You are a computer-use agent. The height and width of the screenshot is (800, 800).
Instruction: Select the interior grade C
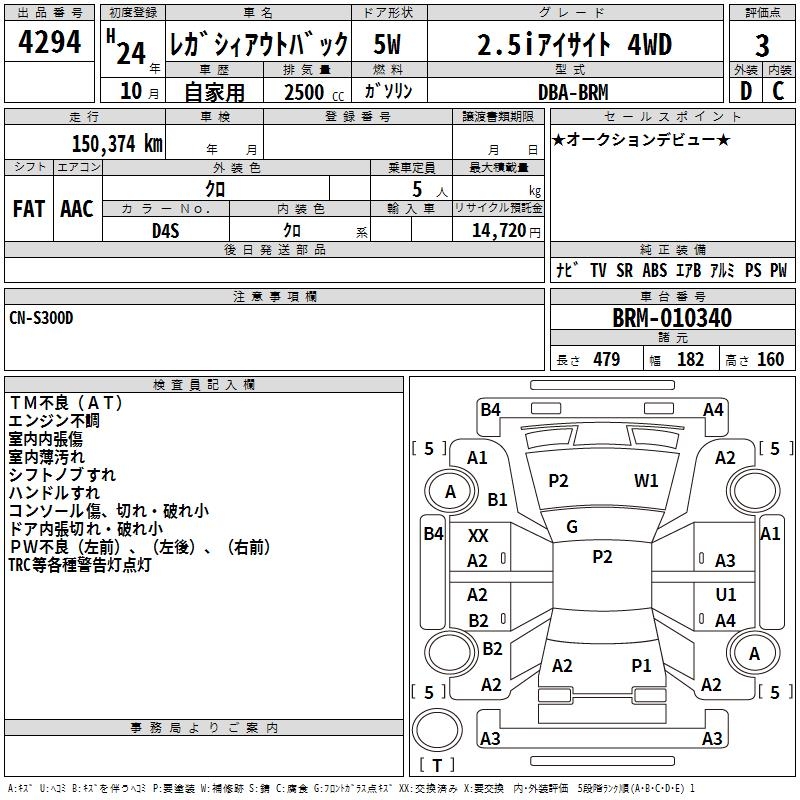click(x=778, y=91)
